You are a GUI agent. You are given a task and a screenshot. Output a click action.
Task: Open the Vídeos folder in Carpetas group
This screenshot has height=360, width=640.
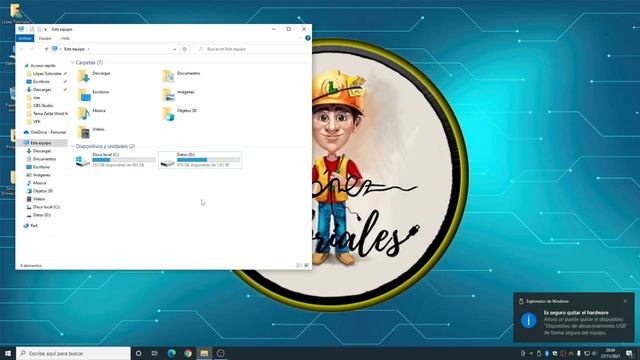coord(91,132)
